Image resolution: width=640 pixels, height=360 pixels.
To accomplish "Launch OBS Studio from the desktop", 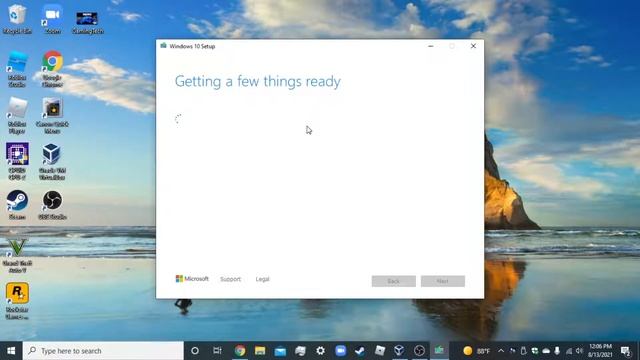I will (x=52, y=205).
